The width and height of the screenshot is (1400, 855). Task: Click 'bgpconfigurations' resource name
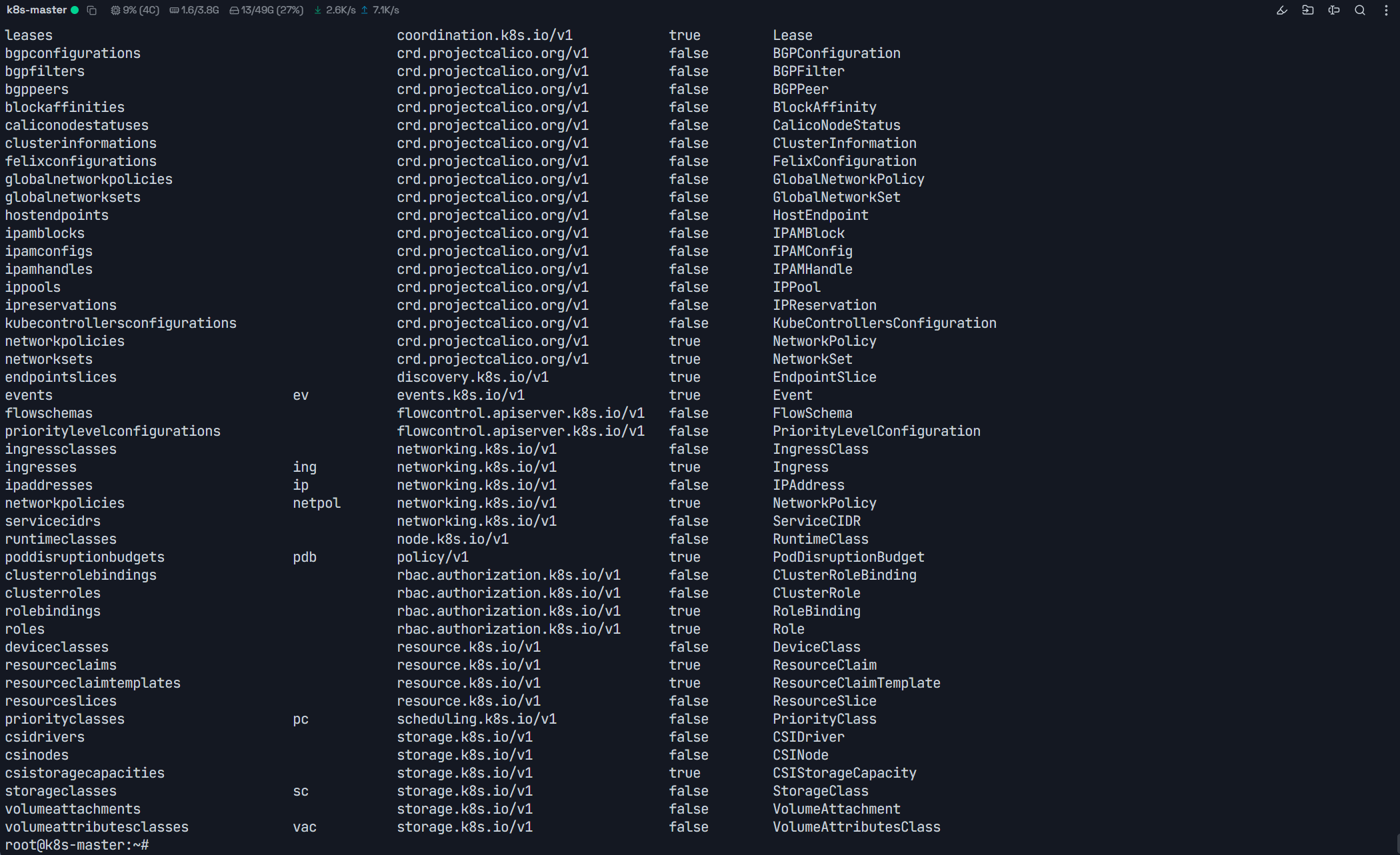coord(73,53)
